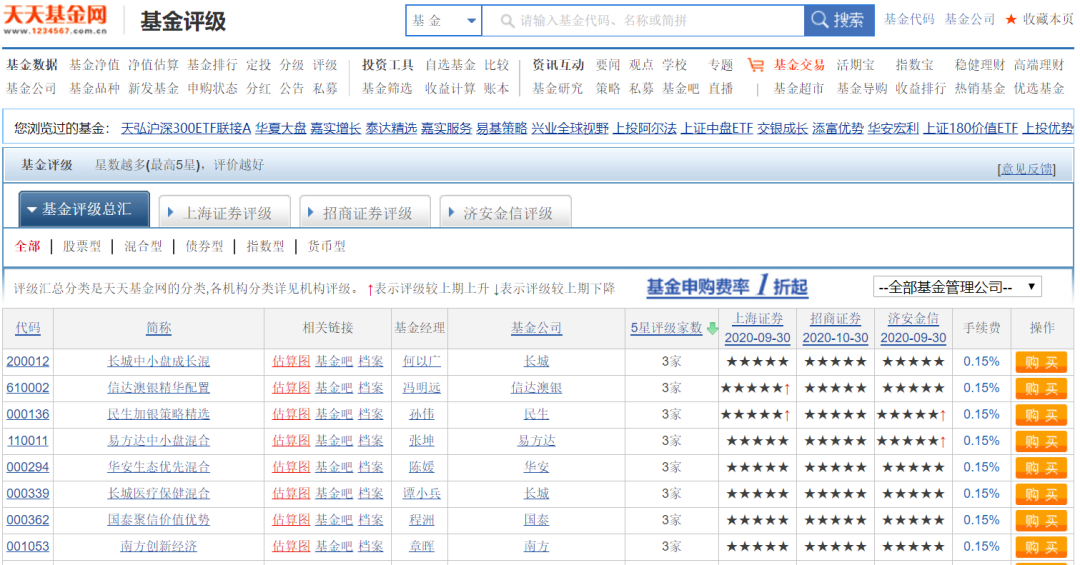Filter by 混合型 fund type

pyautogui.click(x=143, y=247)
